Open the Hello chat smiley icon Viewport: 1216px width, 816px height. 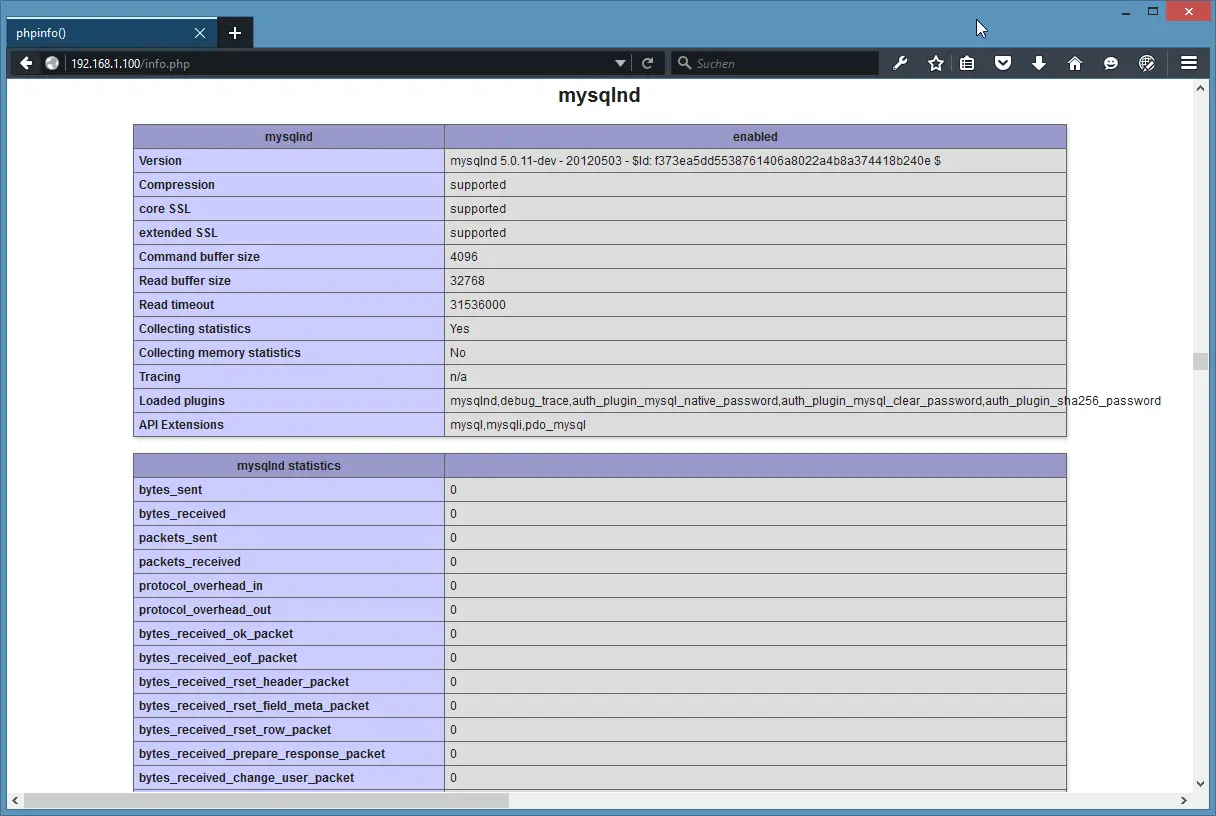(1111, 63)
